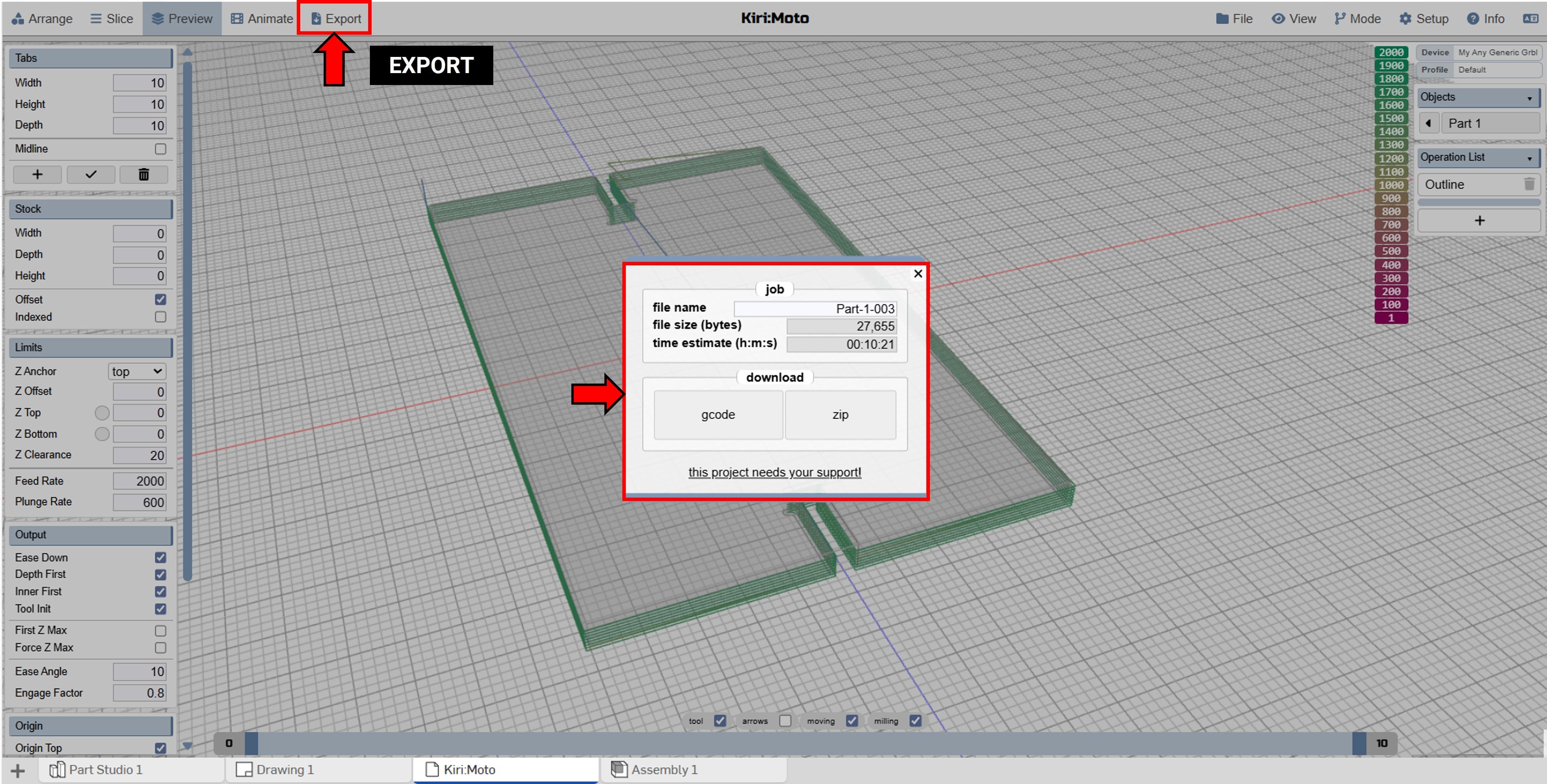Viewport: 1547px width, 784px height.
Task: Collapse the Operation List panel
Action: pyautogui.click(x=1529, y=158)
